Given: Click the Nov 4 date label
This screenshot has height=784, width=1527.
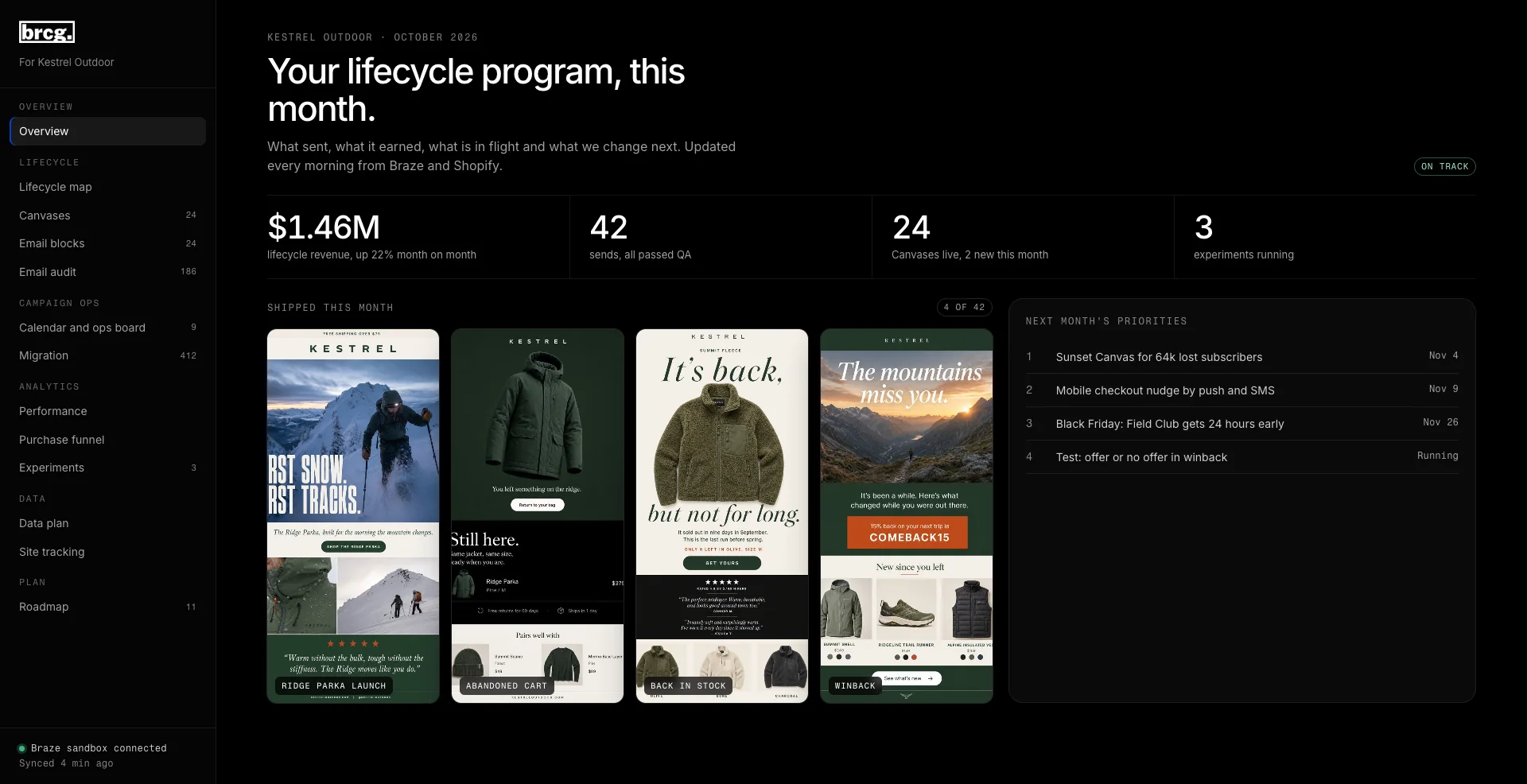Looking at the screenshot, I should click(1443, 355).
